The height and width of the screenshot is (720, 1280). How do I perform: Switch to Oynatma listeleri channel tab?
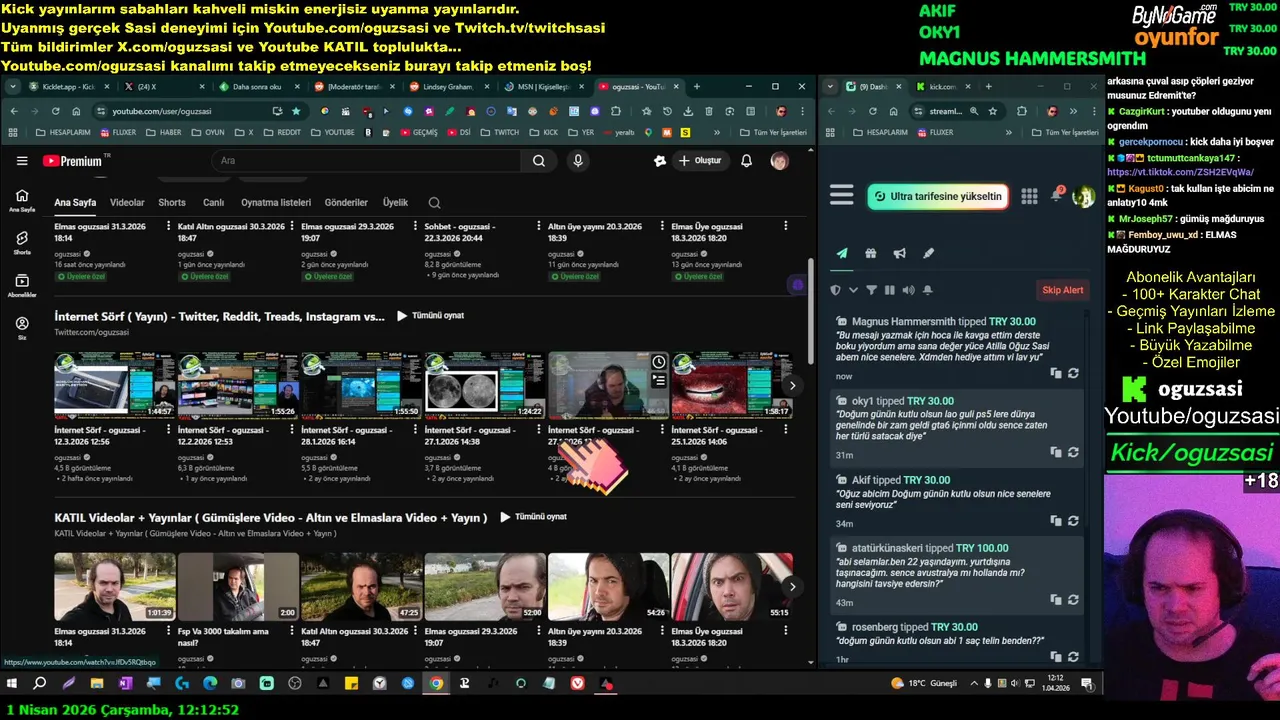point(276,203)
